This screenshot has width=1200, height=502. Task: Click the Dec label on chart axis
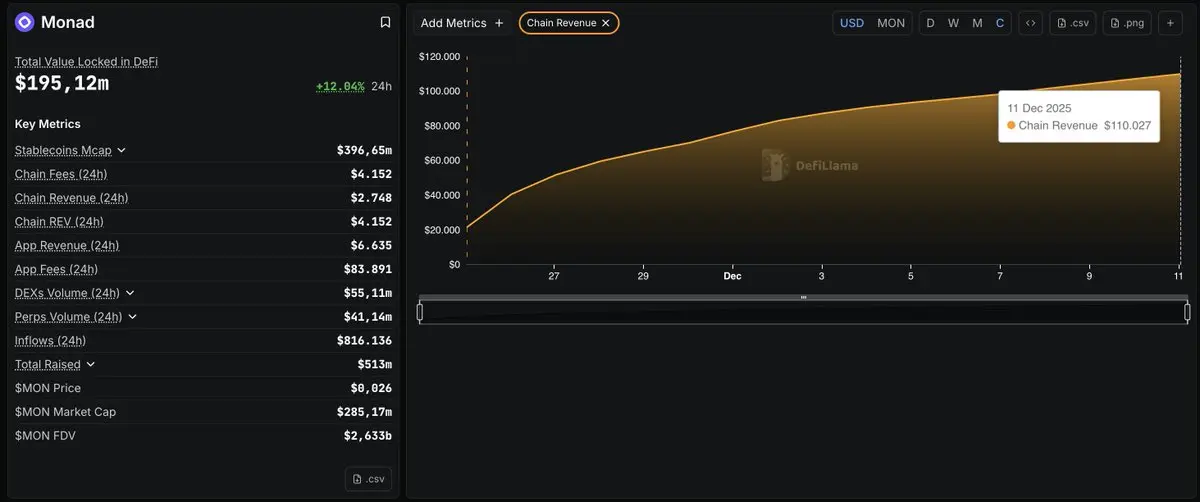(733, 276)
